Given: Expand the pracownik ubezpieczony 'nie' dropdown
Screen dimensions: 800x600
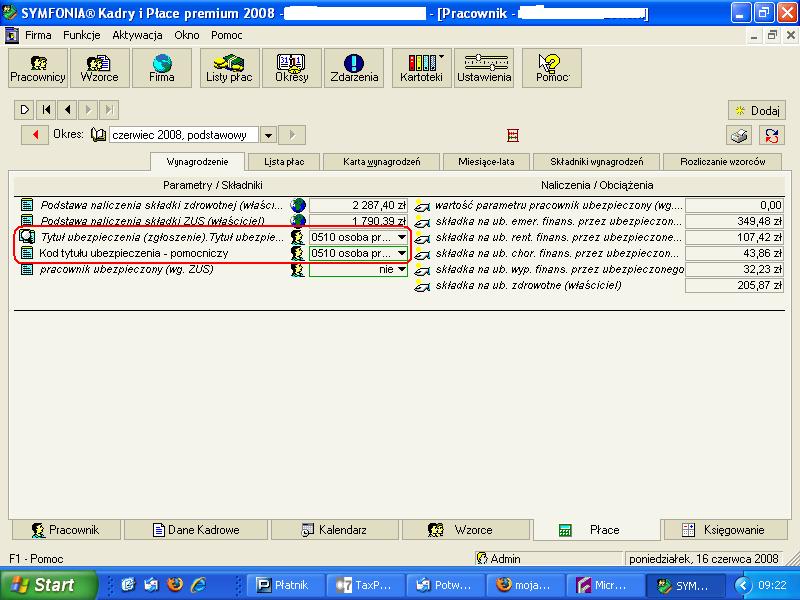Looking at the screenshot, I should pyautogui.click(x=402, y=269).
